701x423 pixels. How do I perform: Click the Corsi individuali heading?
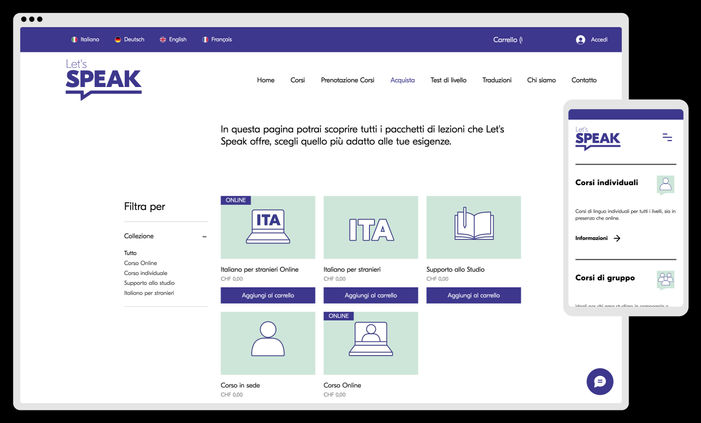606,182
